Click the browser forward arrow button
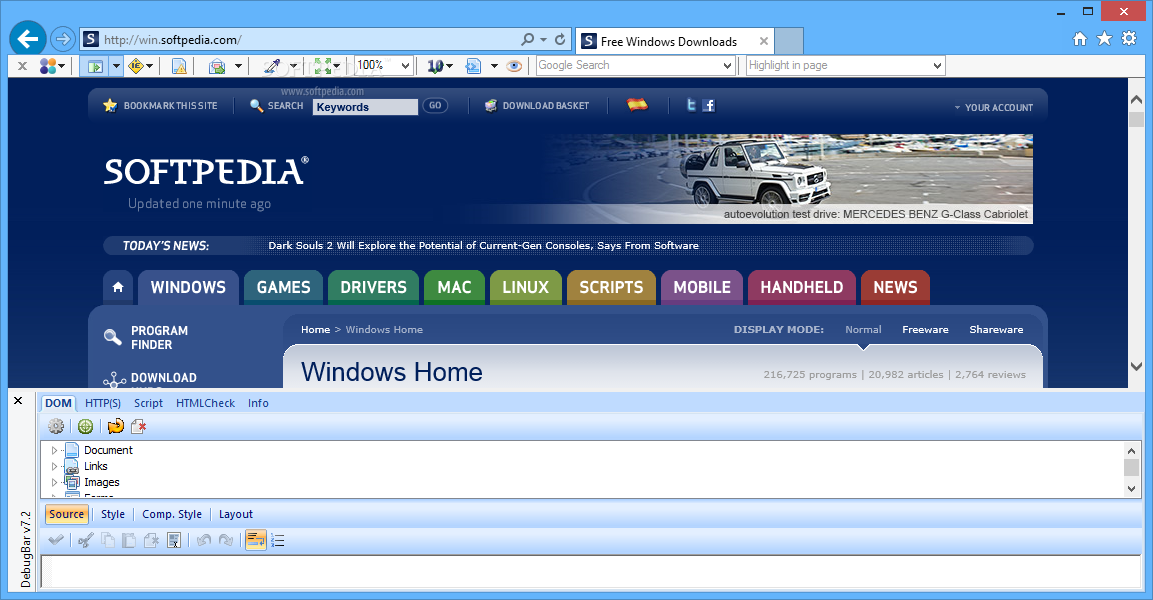The height and width of the screenshot is (600, 1153). [x=63, y=39]
